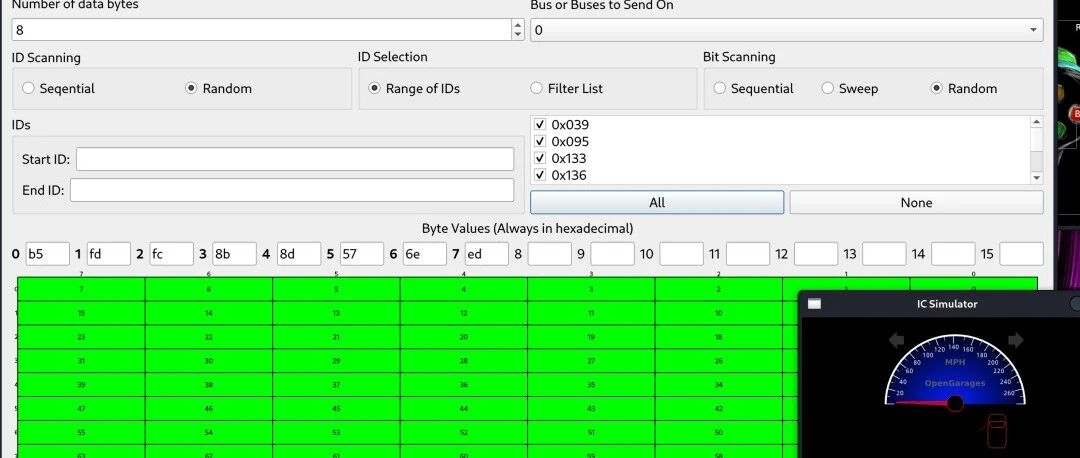The width and height of the screenshot is (1080, 458).
Task: Toggle the 0x133 ID checkbox
Action: [540, 158]
